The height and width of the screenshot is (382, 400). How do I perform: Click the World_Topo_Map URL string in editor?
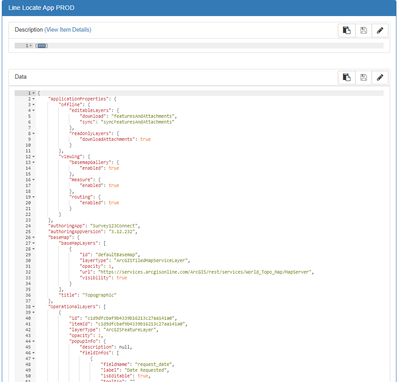[205, 272]
